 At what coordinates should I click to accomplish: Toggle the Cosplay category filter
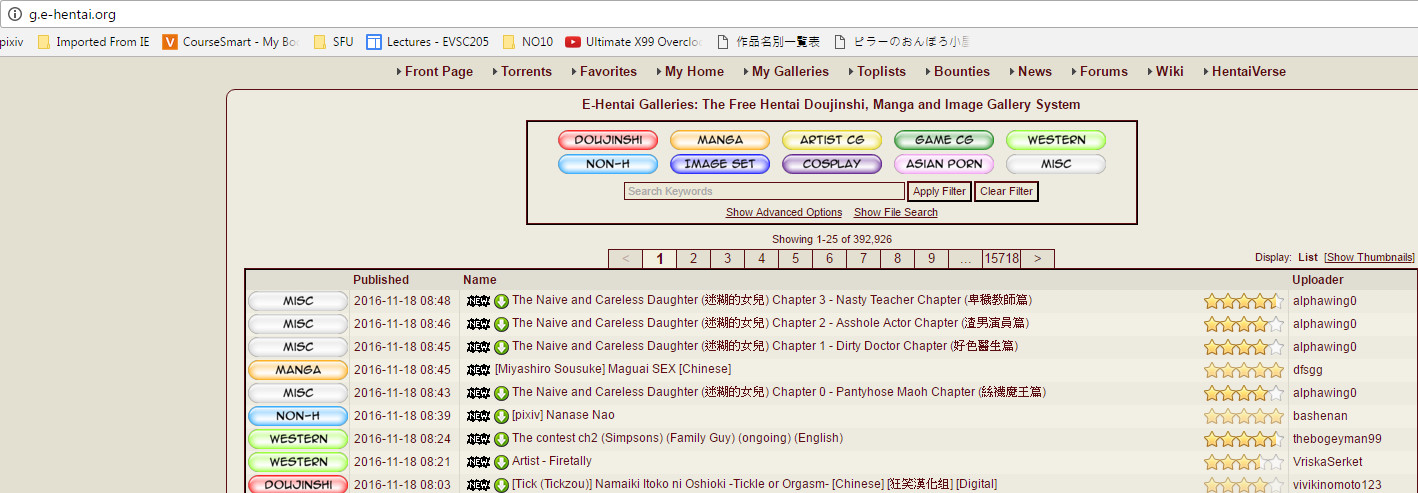click(832, 164)
